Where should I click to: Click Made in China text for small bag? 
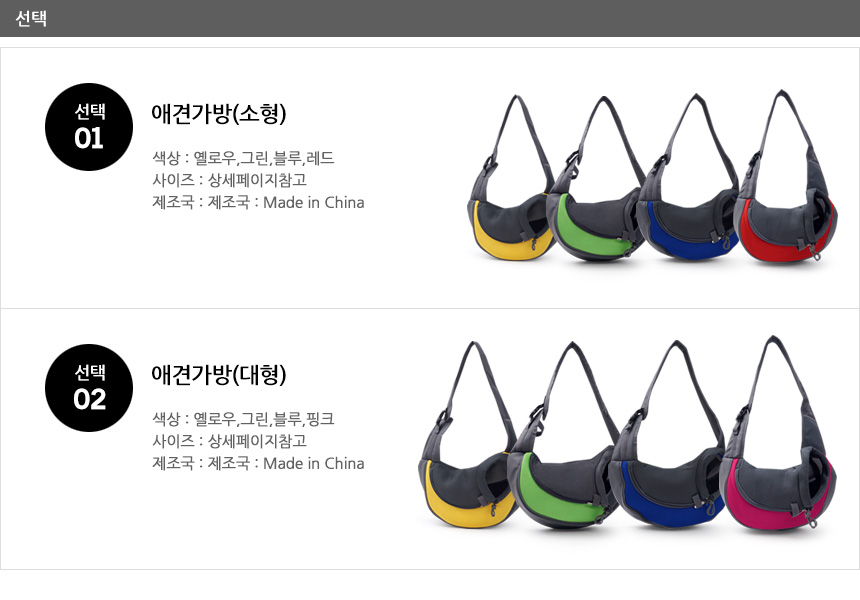[x=314, y=202]
